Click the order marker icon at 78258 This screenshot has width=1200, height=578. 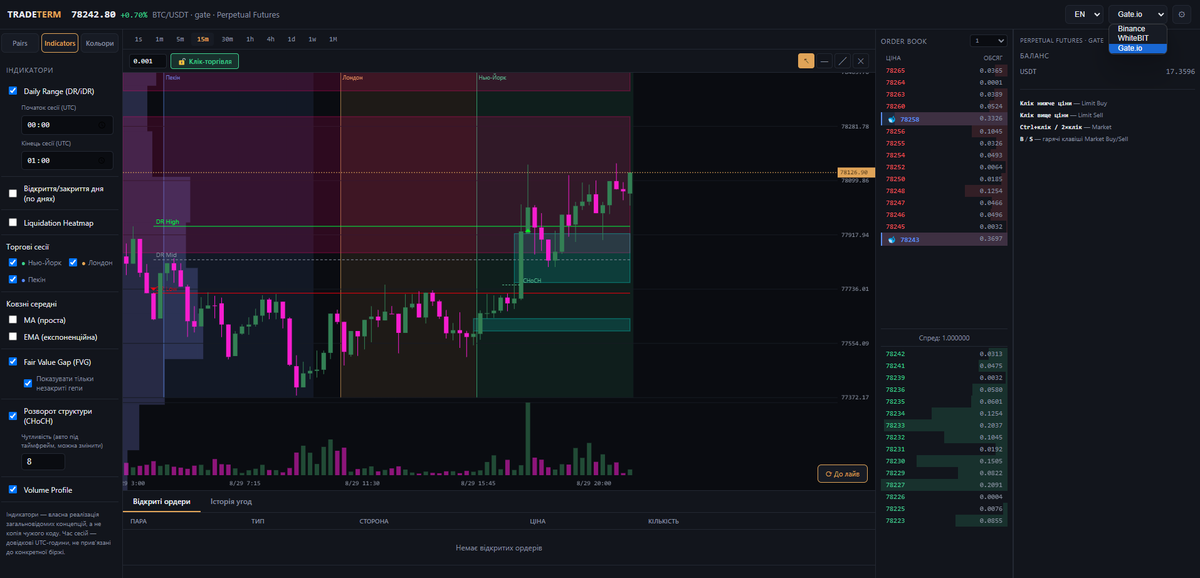tap(892, 119)
